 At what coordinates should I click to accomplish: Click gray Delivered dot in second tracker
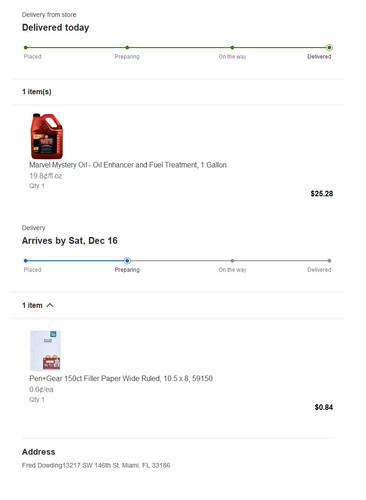(x=329, y=261)
